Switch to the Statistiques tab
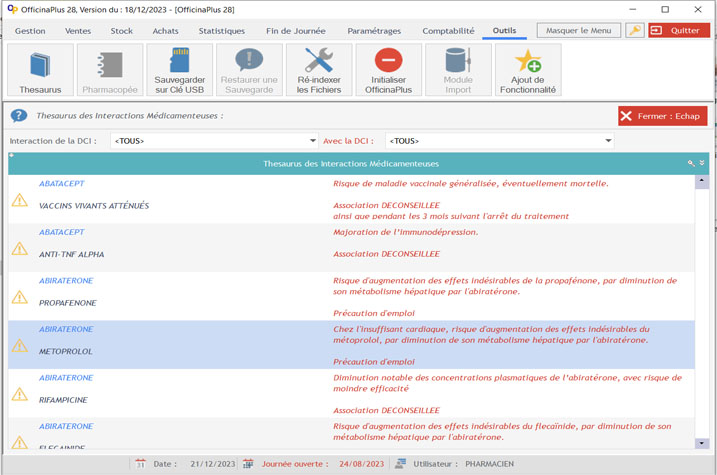 [x=221, y=31]
